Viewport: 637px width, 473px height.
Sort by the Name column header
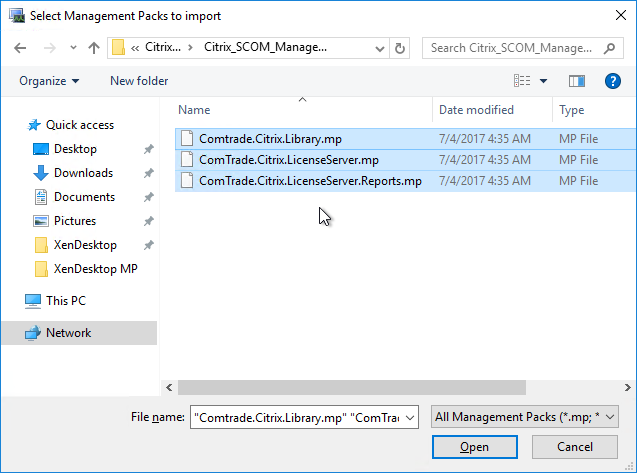(x=304, y=110)
